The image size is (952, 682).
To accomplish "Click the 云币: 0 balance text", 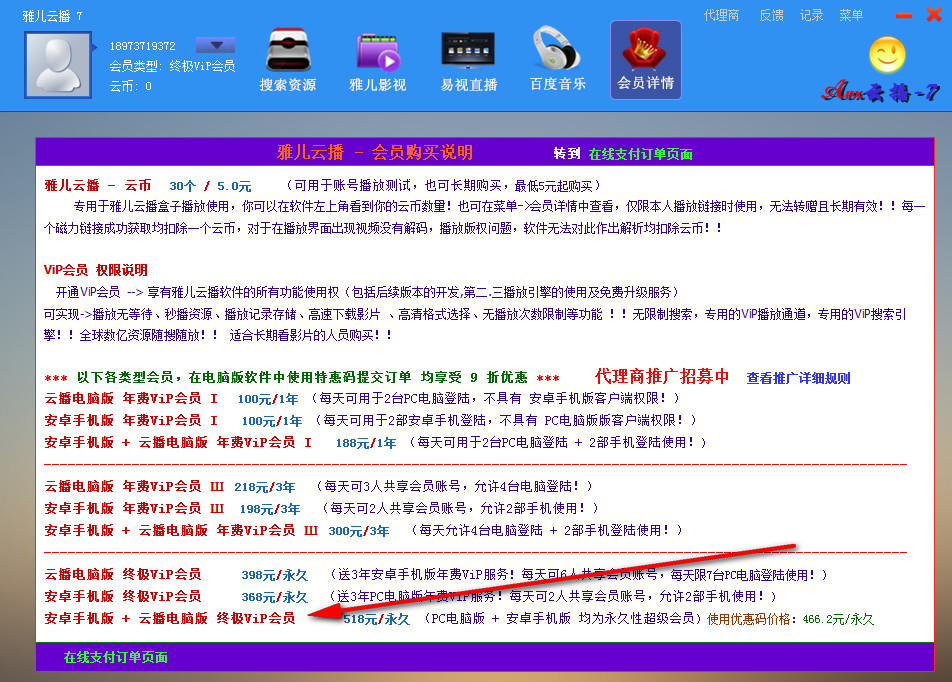I will click(131, 86).
